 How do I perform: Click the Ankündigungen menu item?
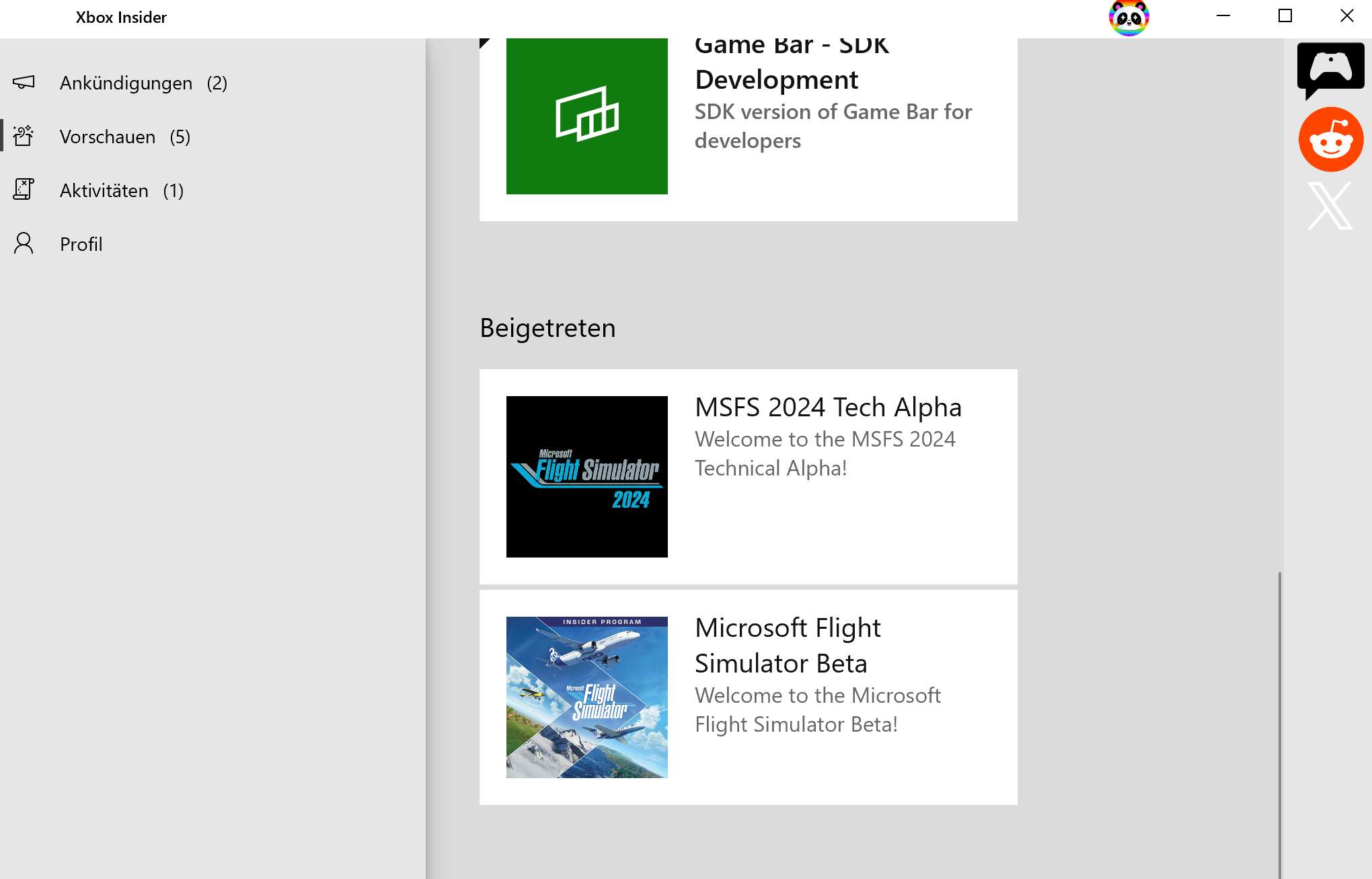[x=143, y=82]
